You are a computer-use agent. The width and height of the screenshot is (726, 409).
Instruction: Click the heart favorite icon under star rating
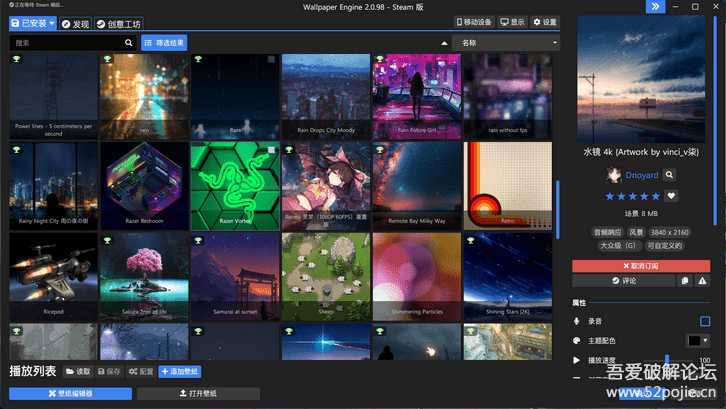(671, 195)
